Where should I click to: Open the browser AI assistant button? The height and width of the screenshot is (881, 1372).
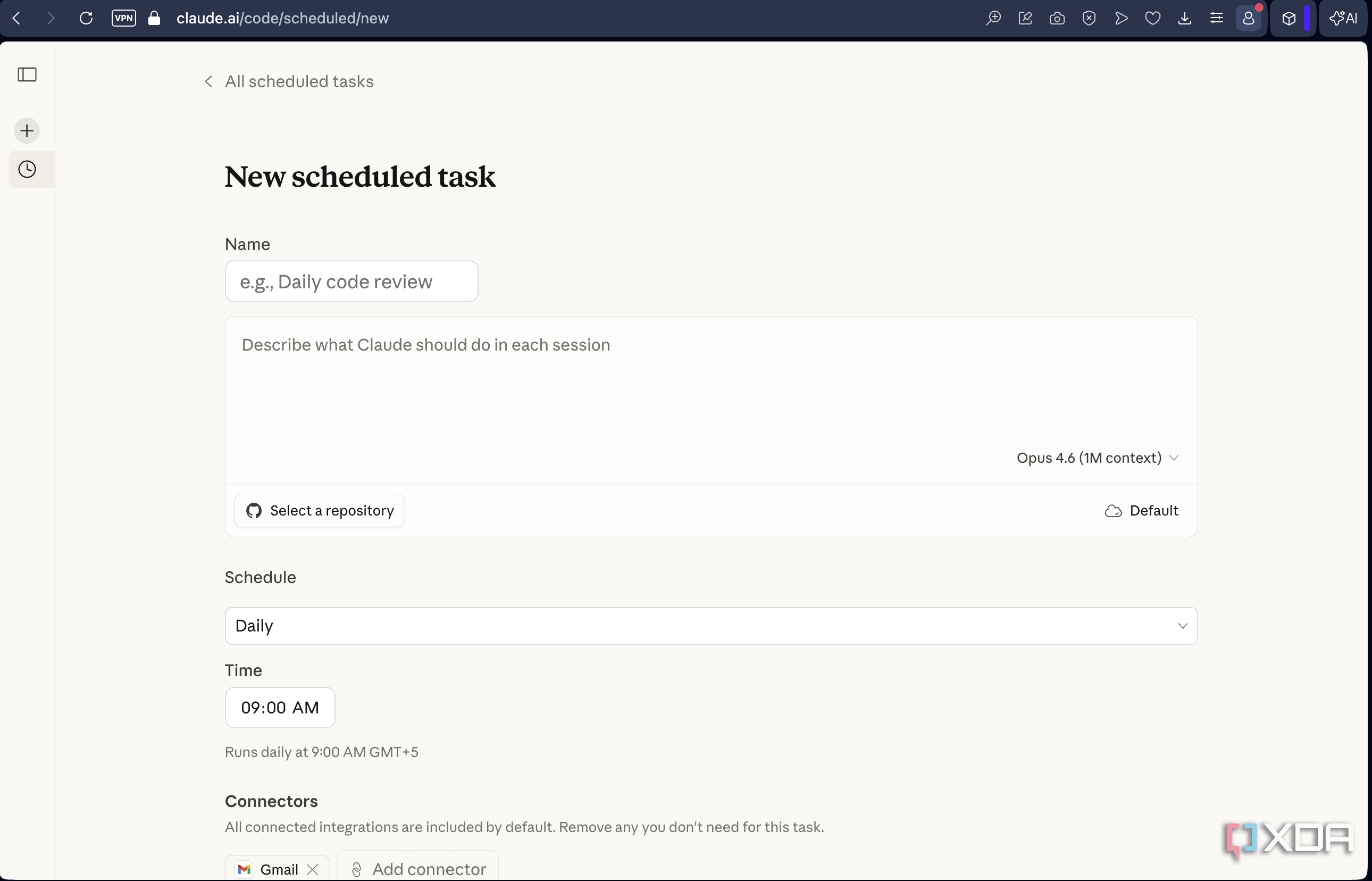click(1343, 18)
